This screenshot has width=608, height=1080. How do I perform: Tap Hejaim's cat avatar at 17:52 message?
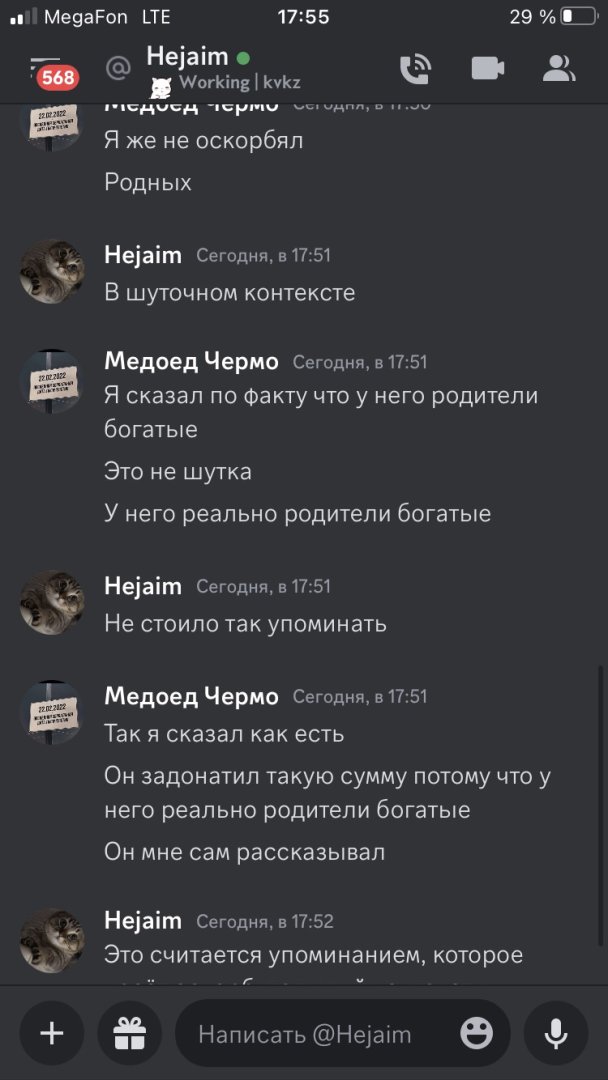coord(52,940)
